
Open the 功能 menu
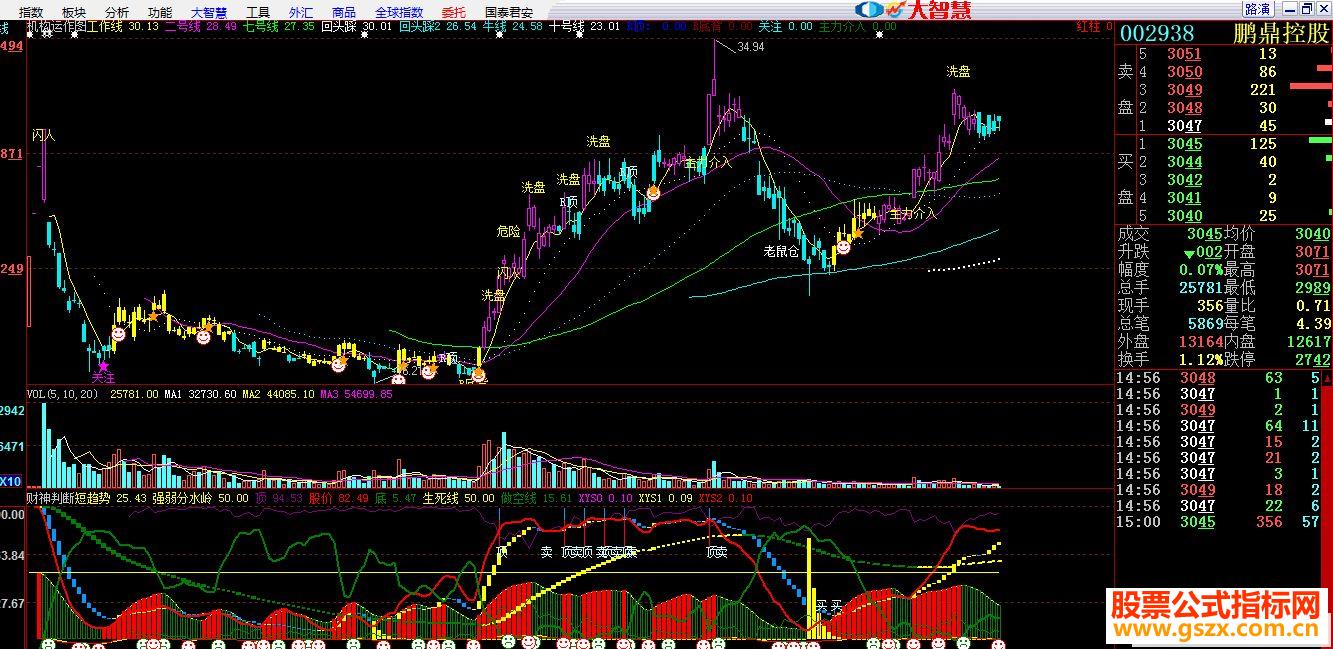tap(160, 12)
